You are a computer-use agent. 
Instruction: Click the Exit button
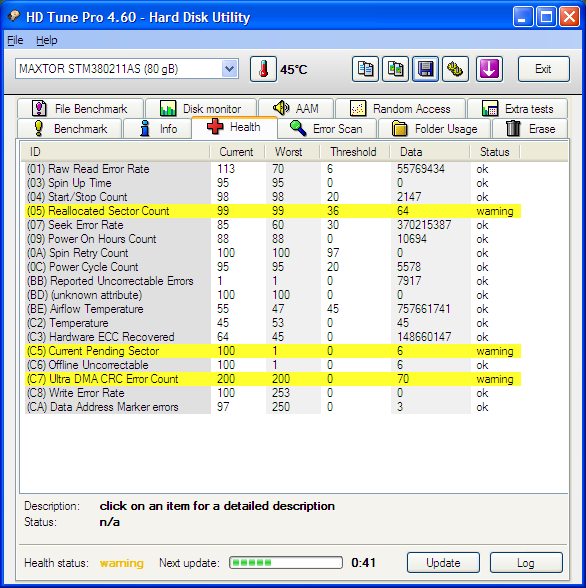(544, 69)
